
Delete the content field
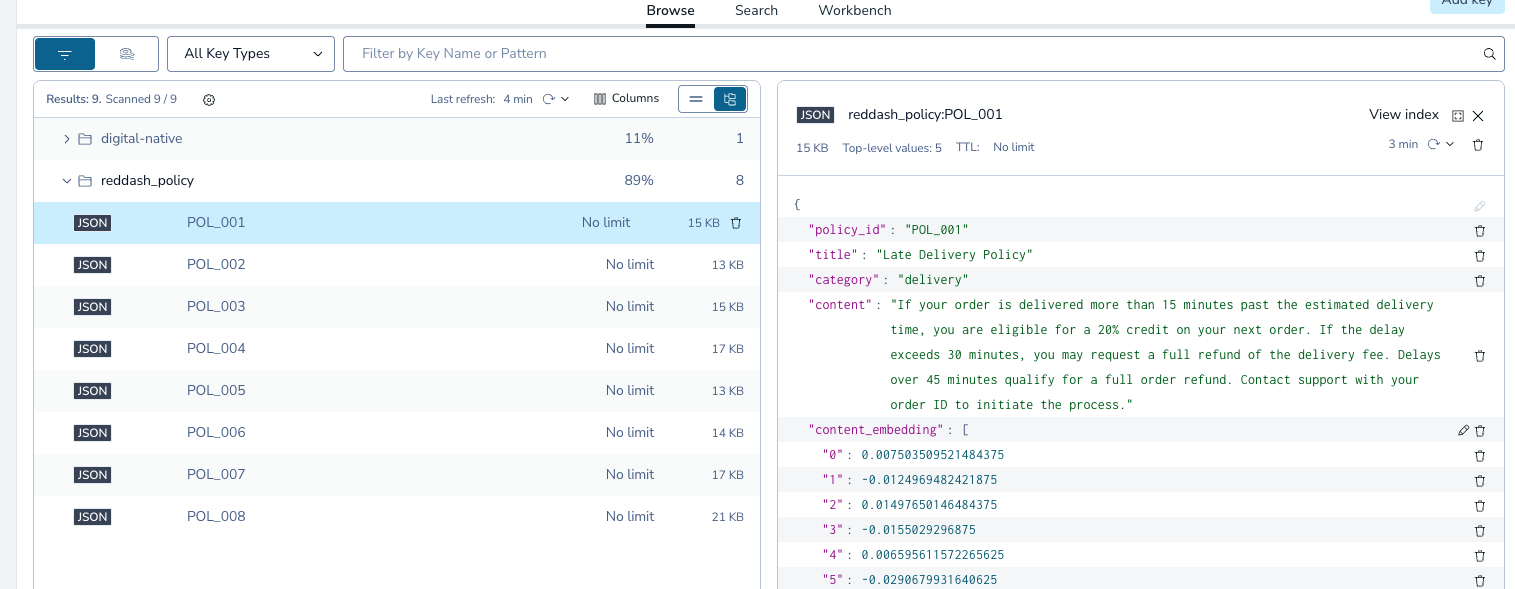click(1480, 356)
